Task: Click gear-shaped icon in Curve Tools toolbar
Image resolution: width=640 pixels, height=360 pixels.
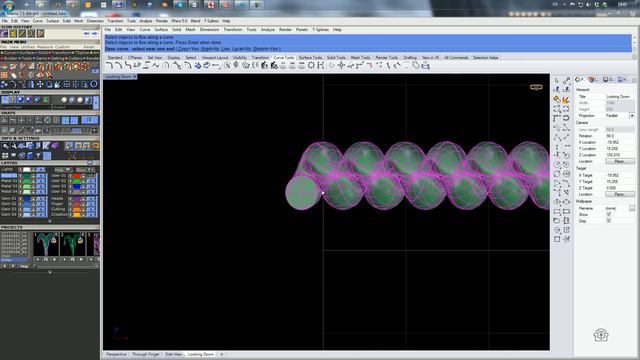Action: [x=311, y=65]
